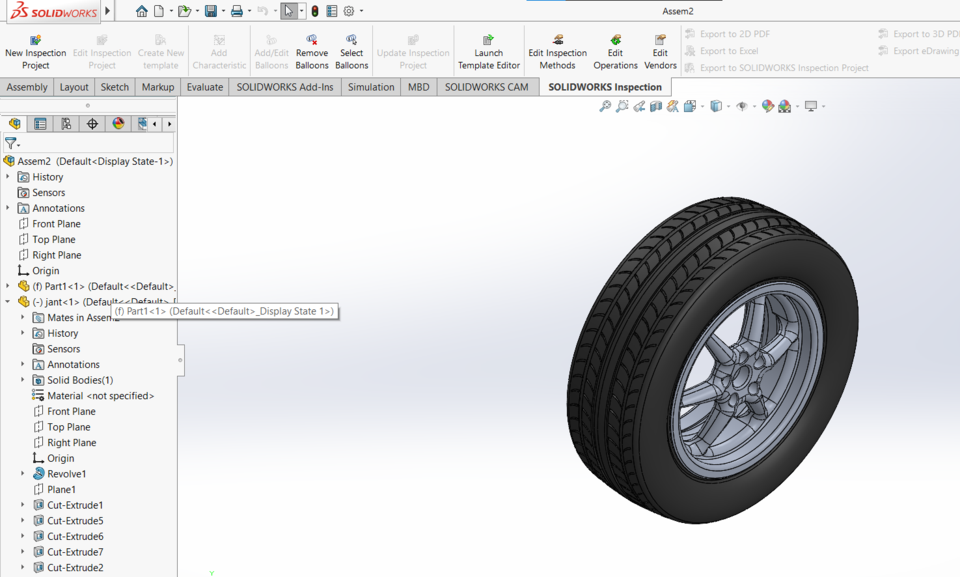Activate the Zoom to Area tool

[x=622, y=105]
